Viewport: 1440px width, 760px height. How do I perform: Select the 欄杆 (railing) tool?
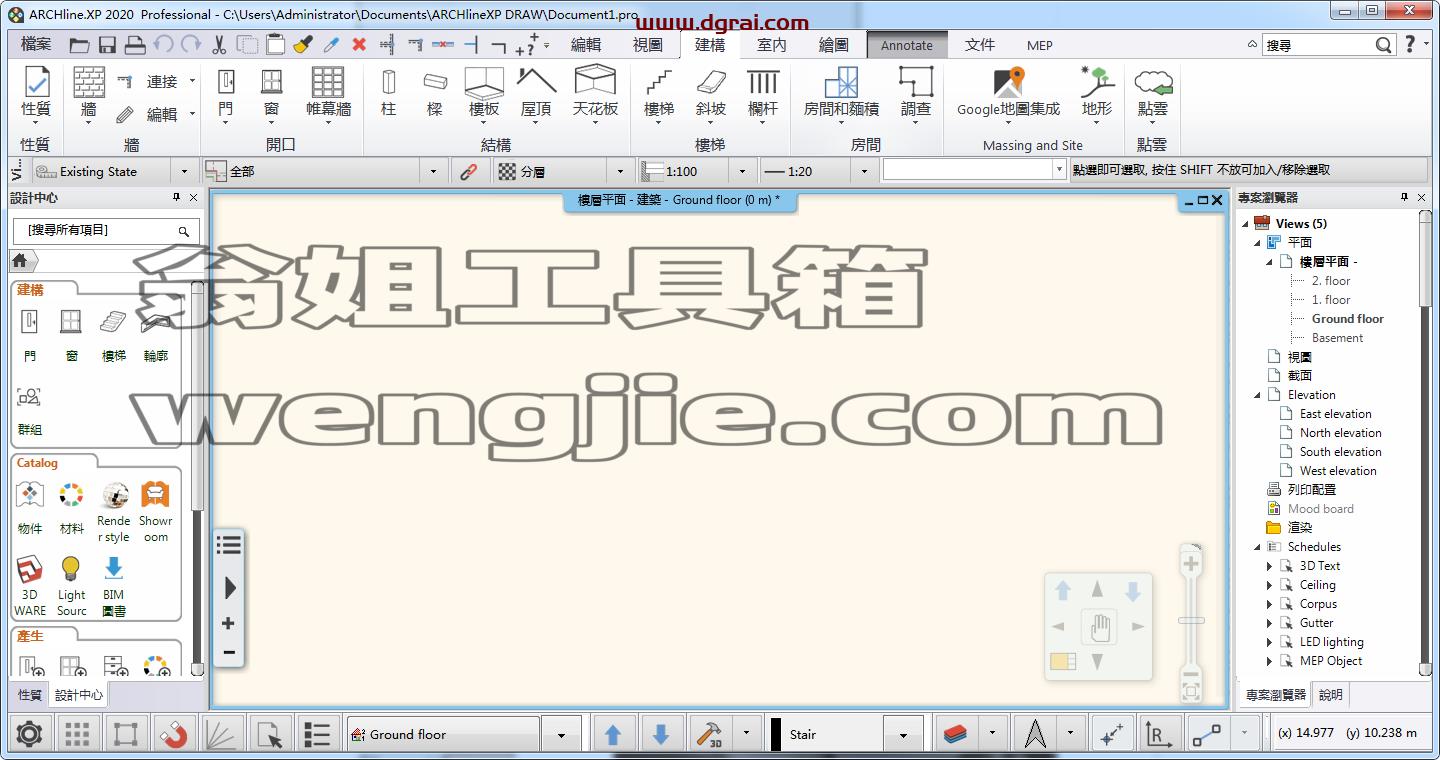(763, 93)
